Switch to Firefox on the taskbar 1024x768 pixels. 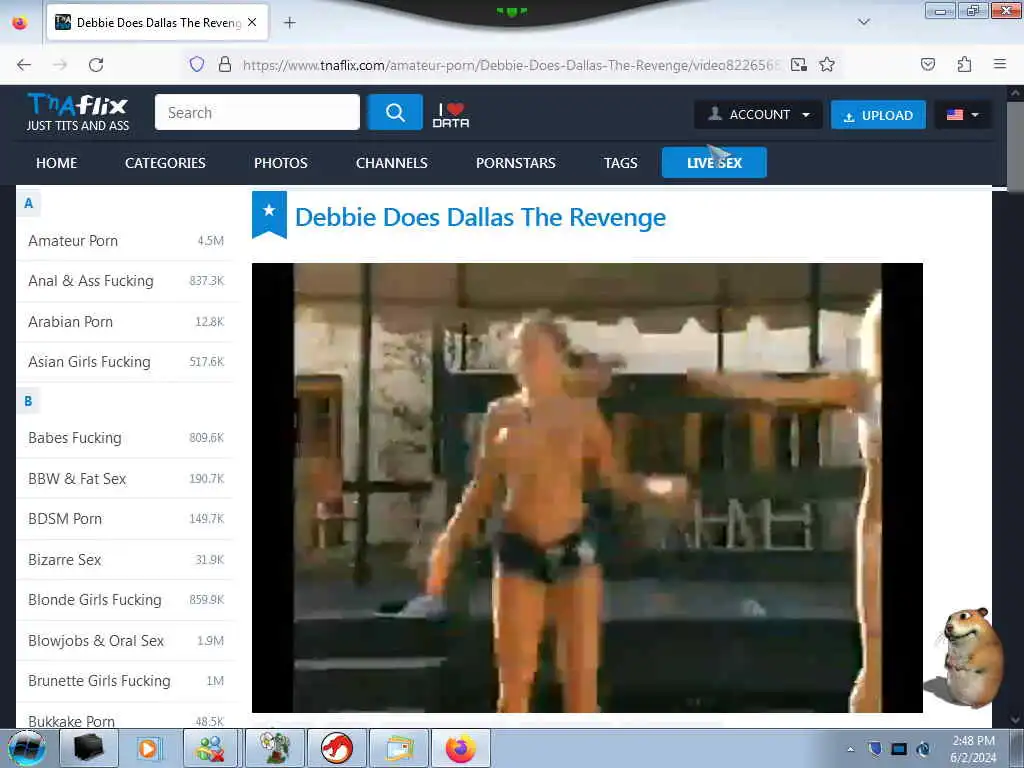pos(461,748)
